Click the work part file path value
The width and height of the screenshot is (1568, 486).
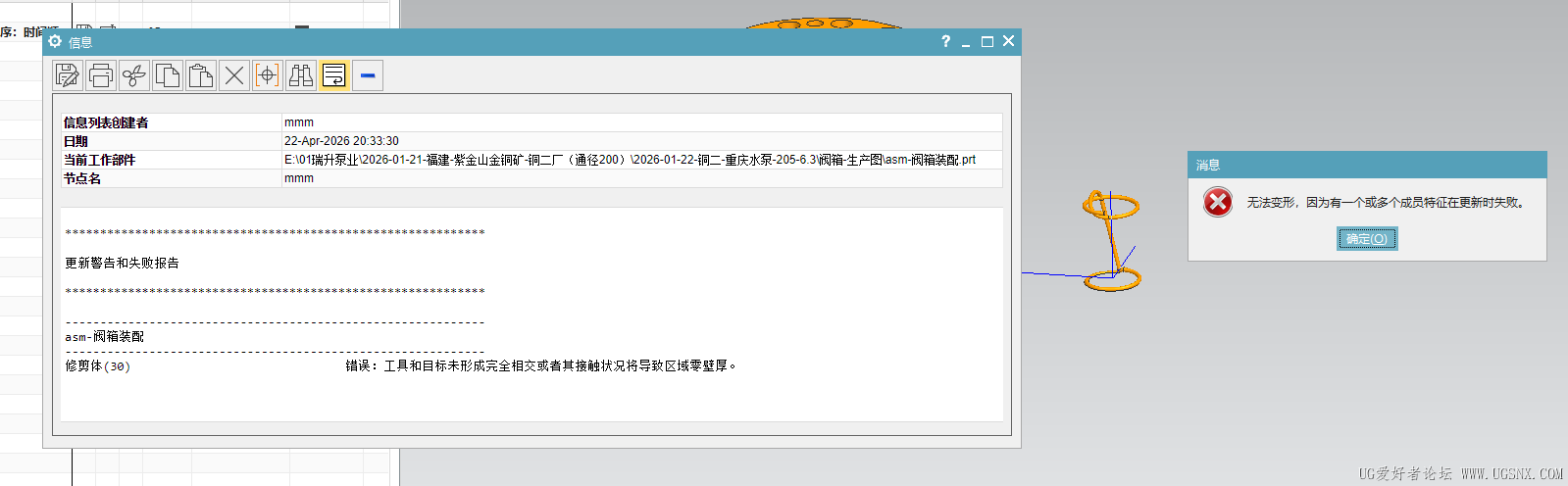click(630, 160)
